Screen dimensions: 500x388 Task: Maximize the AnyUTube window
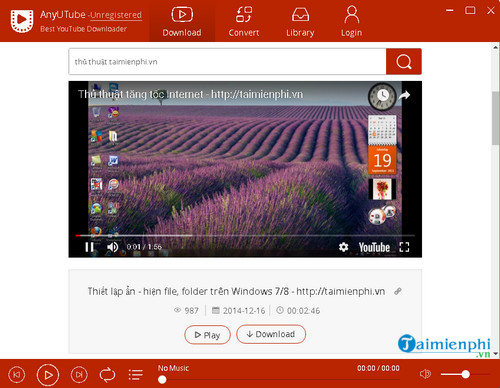(470, 11)
